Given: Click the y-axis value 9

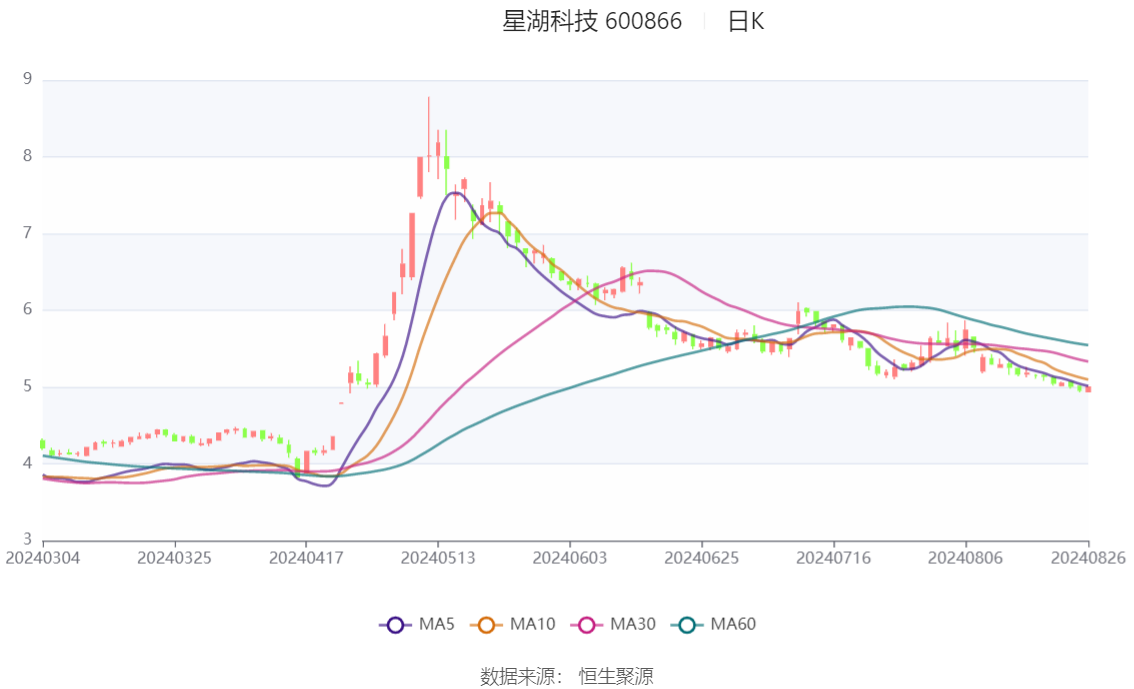Looking at the screenshot, I should point(27,79).
